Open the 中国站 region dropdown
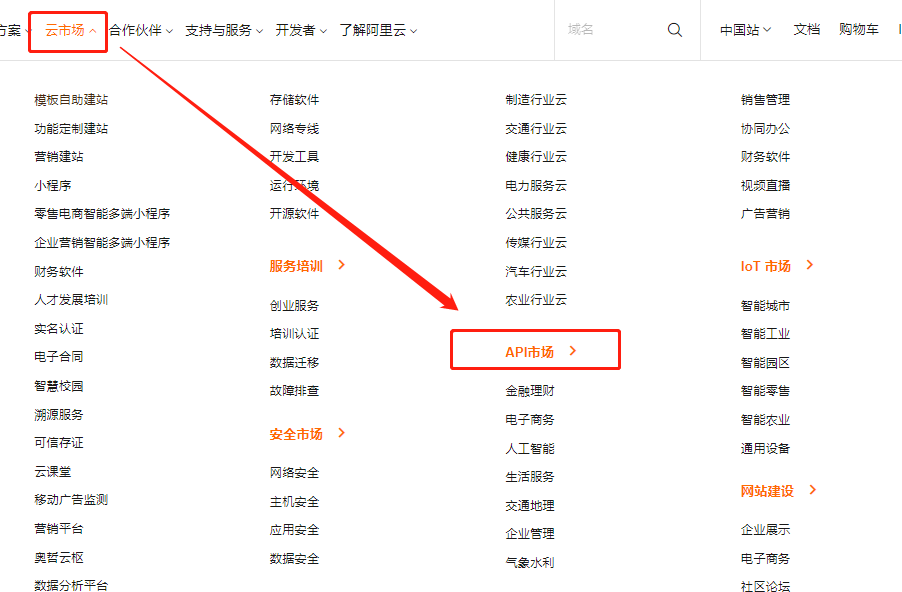902x592 pixels. click(745, 30)
